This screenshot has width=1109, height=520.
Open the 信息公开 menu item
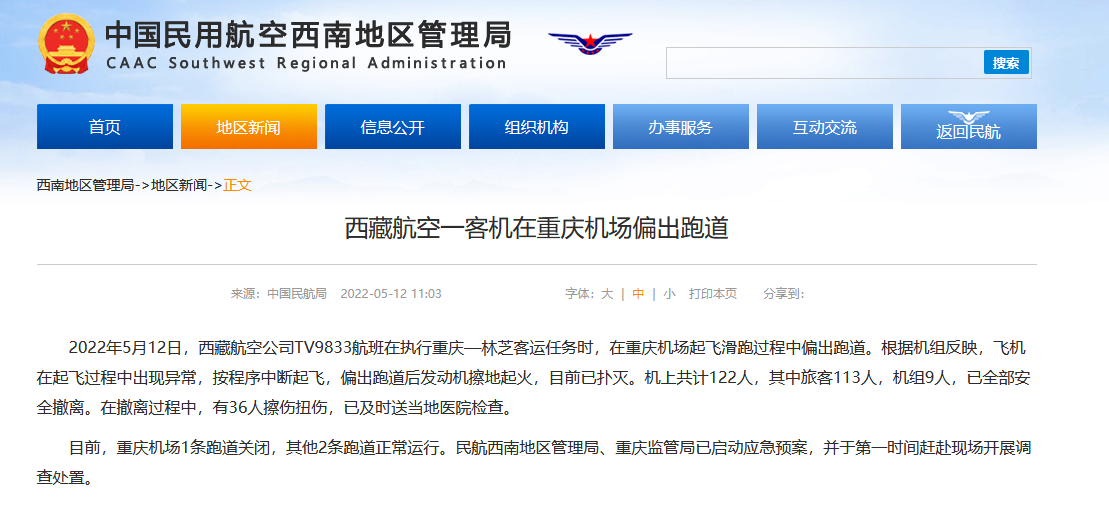point(393,127)
